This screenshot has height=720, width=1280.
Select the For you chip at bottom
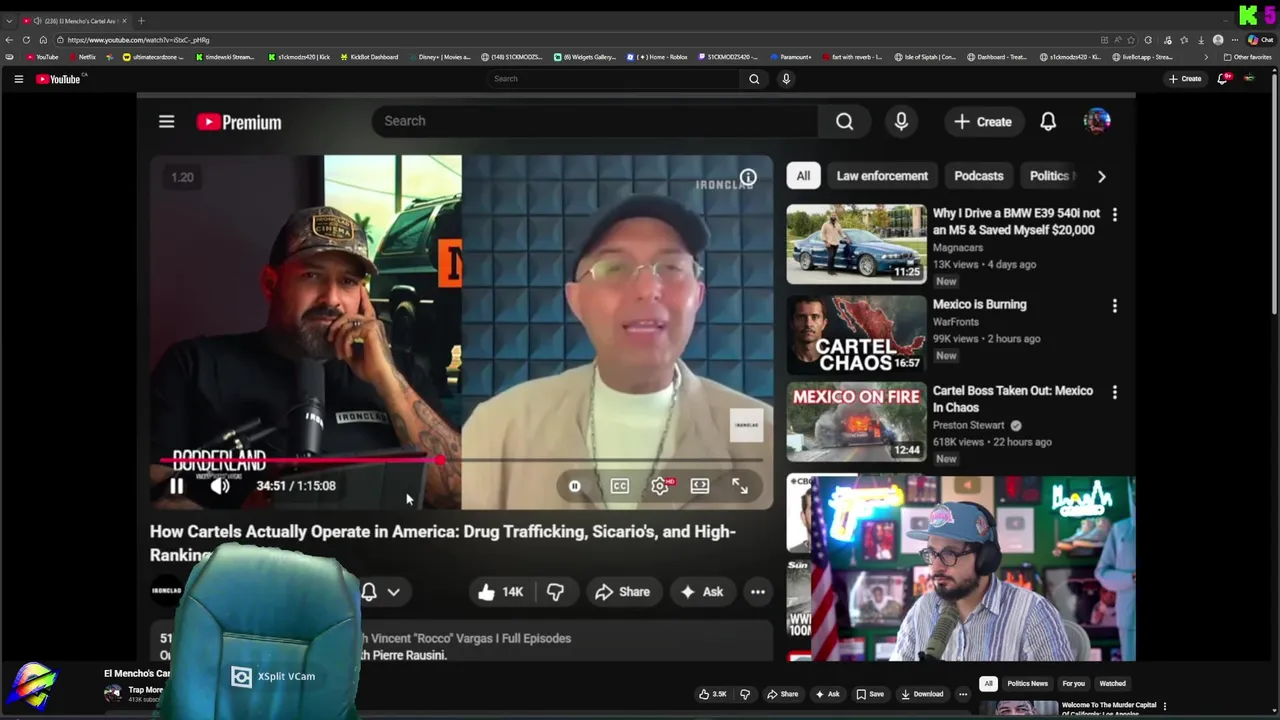[x=1074, y=684]
